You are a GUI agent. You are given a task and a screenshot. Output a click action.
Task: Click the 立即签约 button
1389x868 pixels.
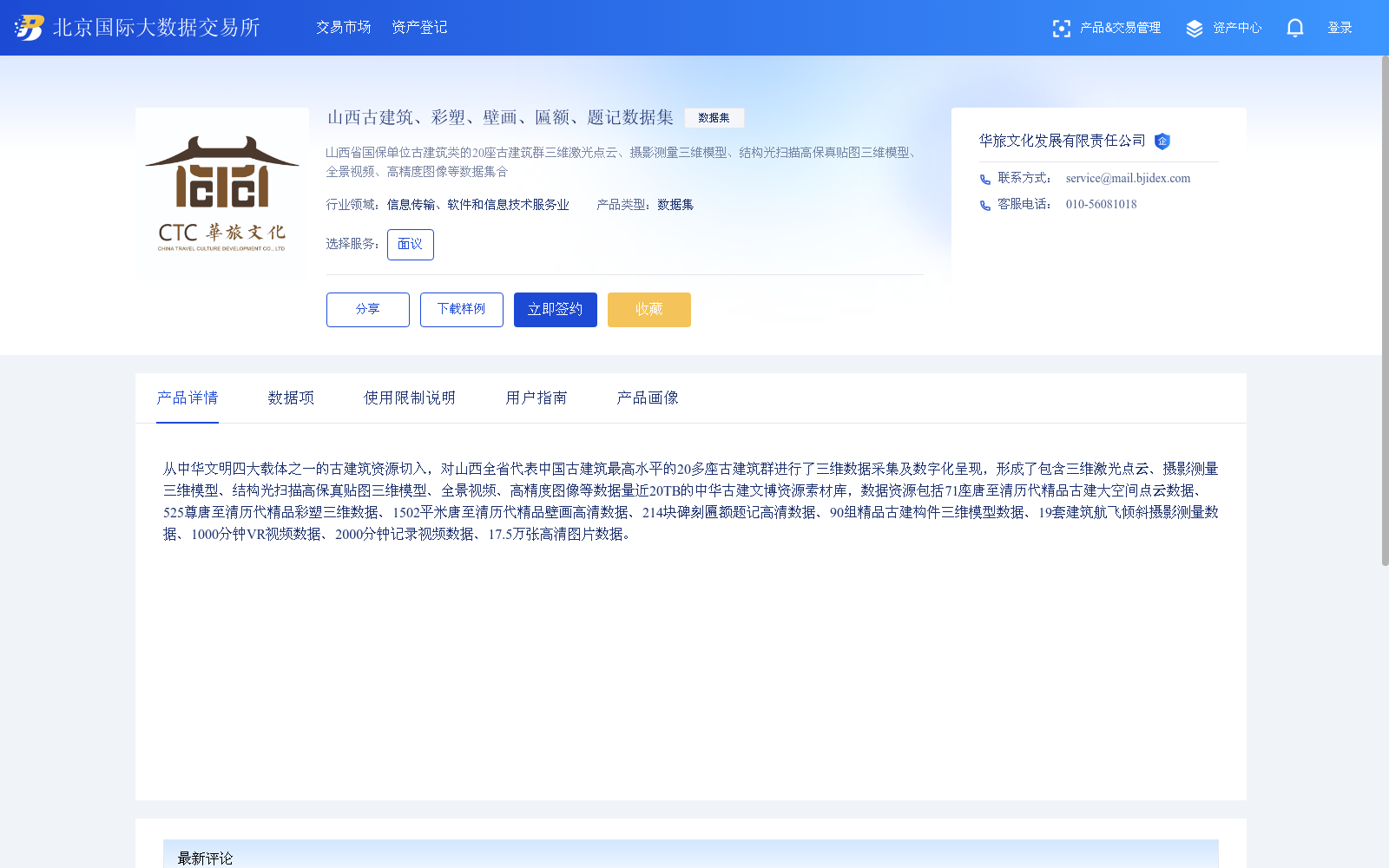[x=556, y=310]
